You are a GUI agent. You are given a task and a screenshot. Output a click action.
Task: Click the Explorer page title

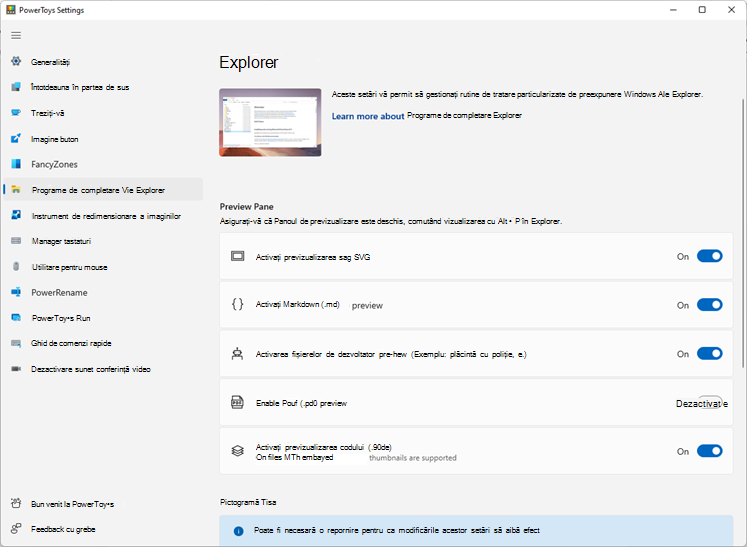click(249, 62)
